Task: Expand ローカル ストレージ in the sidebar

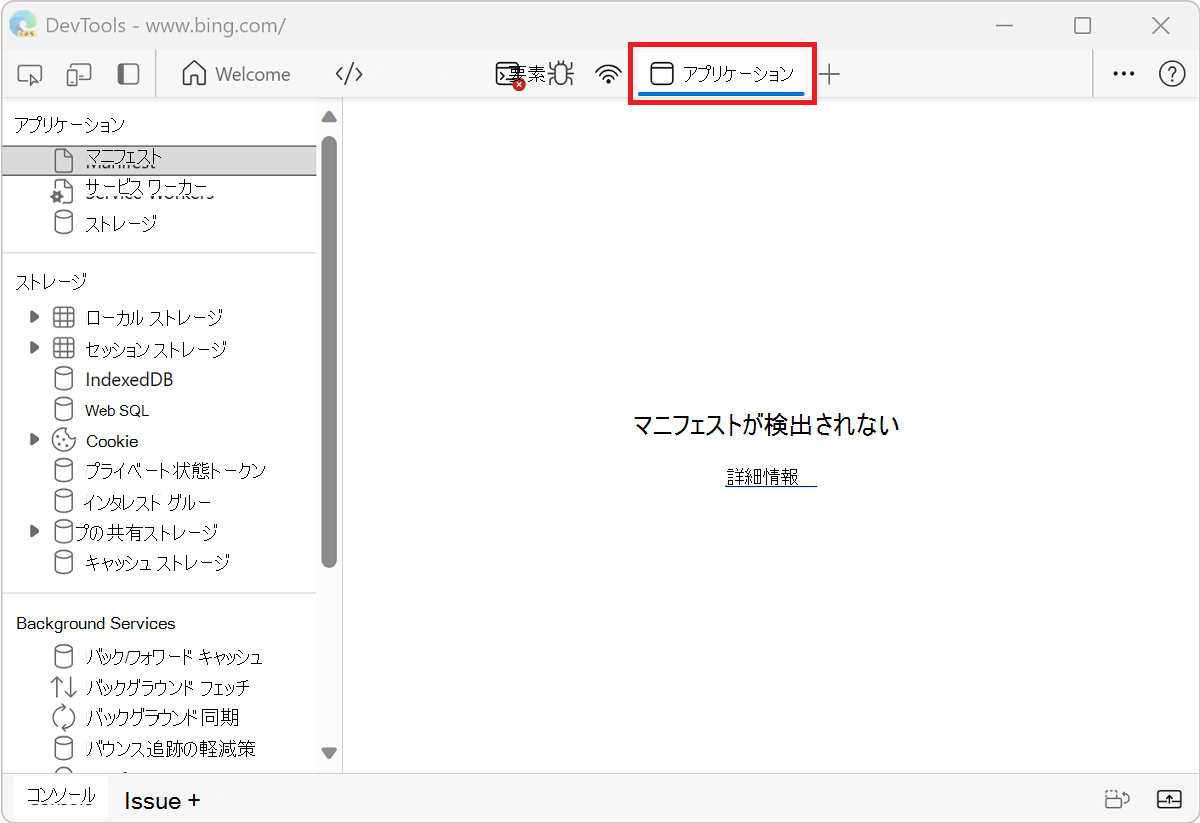Action: click(x=34, y=318)
